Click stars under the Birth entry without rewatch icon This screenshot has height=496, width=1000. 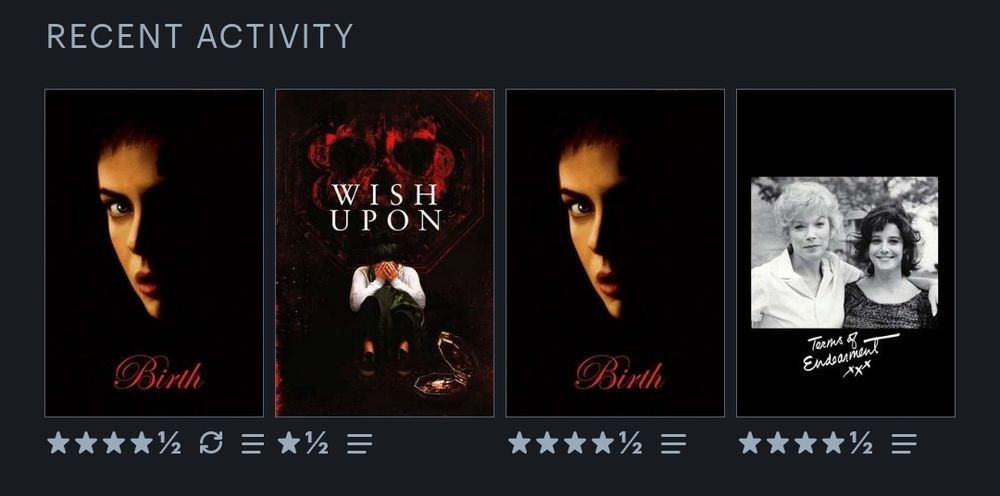point(575,442)
